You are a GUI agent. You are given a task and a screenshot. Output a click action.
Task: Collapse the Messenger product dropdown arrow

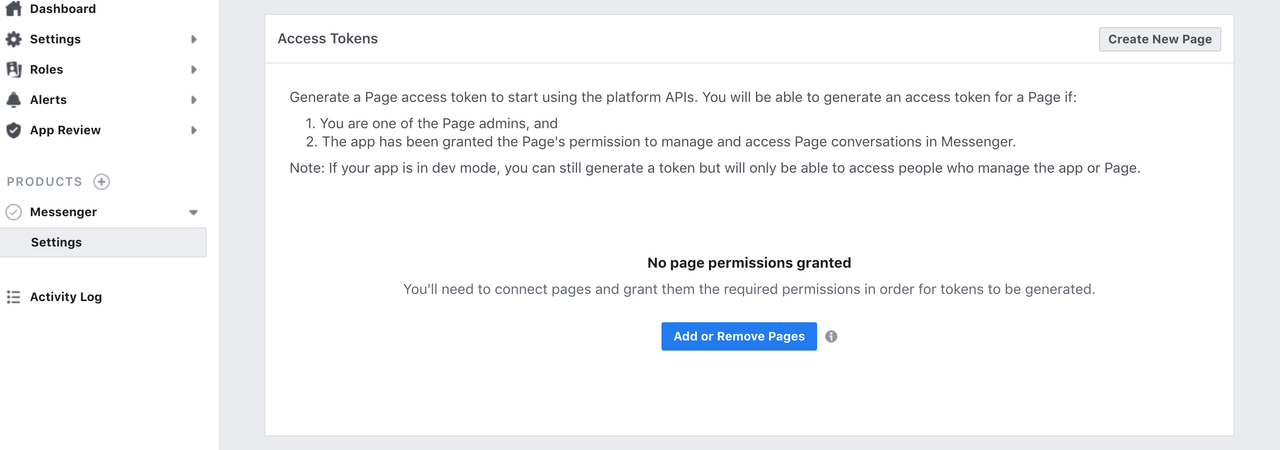[x=194, y=212]
